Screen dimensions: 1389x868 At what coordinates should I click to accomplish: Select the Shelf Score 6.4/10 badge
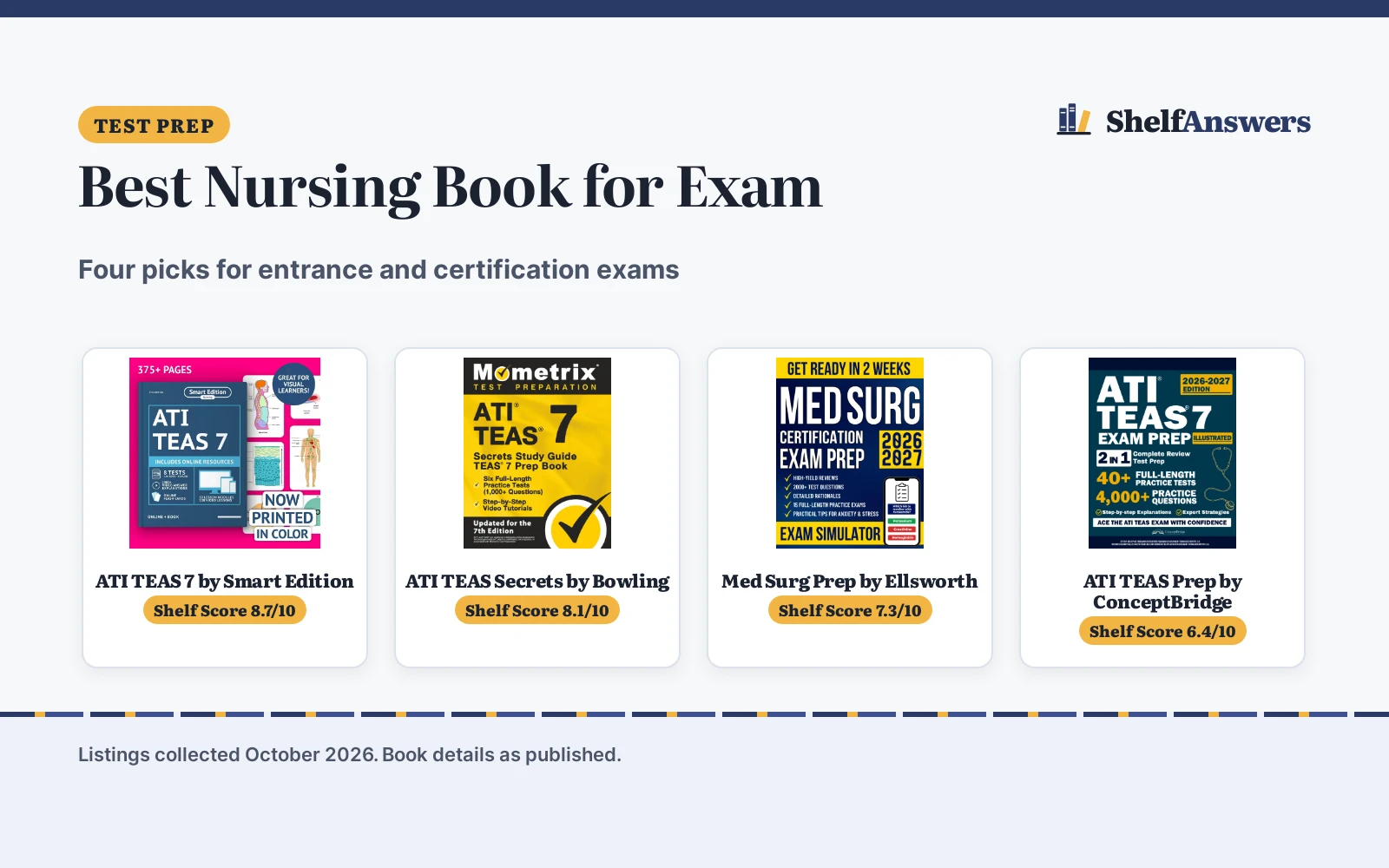(x=1162, y=631)
